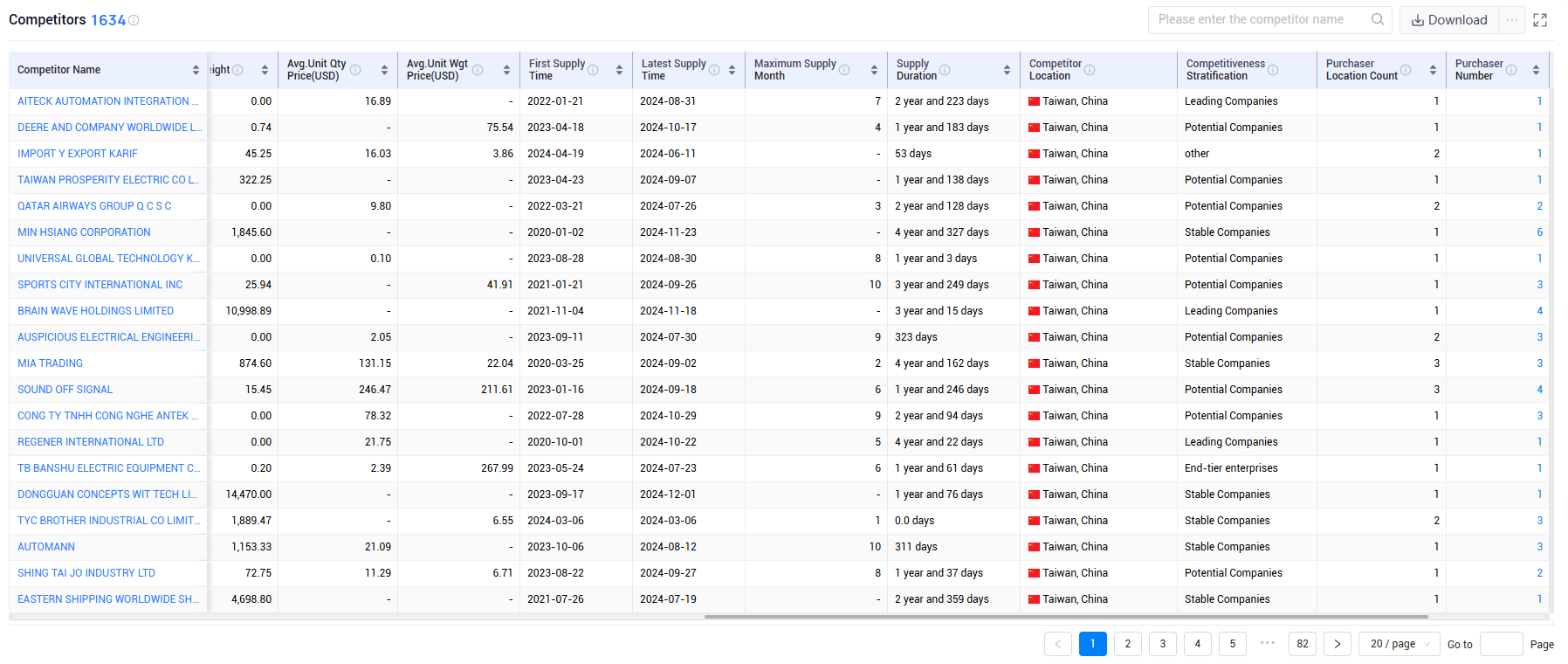Show info for Maximum Supply Month
This screenshot has width=1568, height=664.
tap(844, 70)
